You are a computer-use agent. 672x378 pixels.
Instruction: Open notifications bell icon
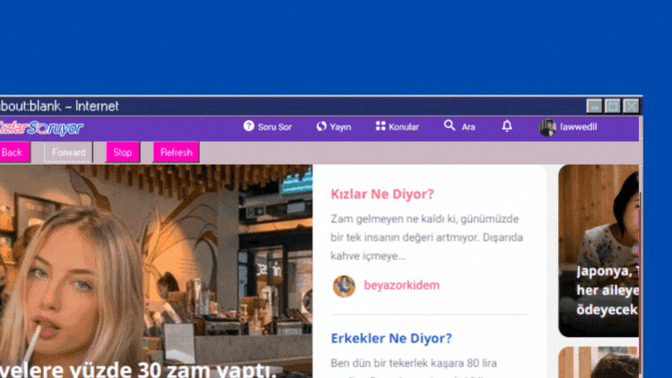pyautogui.click(x=507, y=126)
